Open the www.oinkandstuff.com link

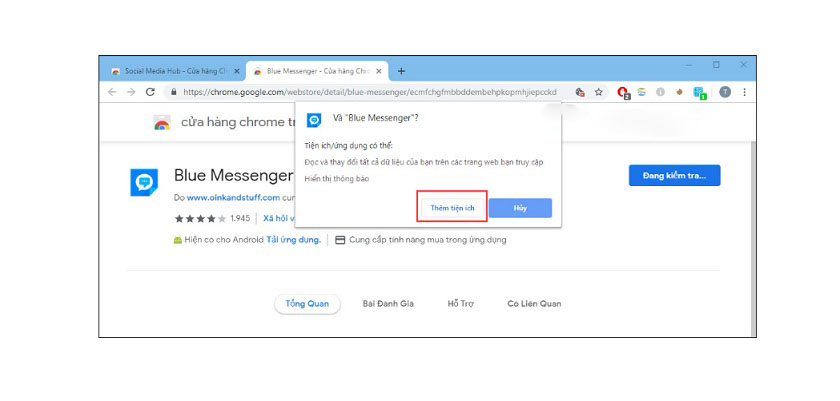click(x=234, y=198)
